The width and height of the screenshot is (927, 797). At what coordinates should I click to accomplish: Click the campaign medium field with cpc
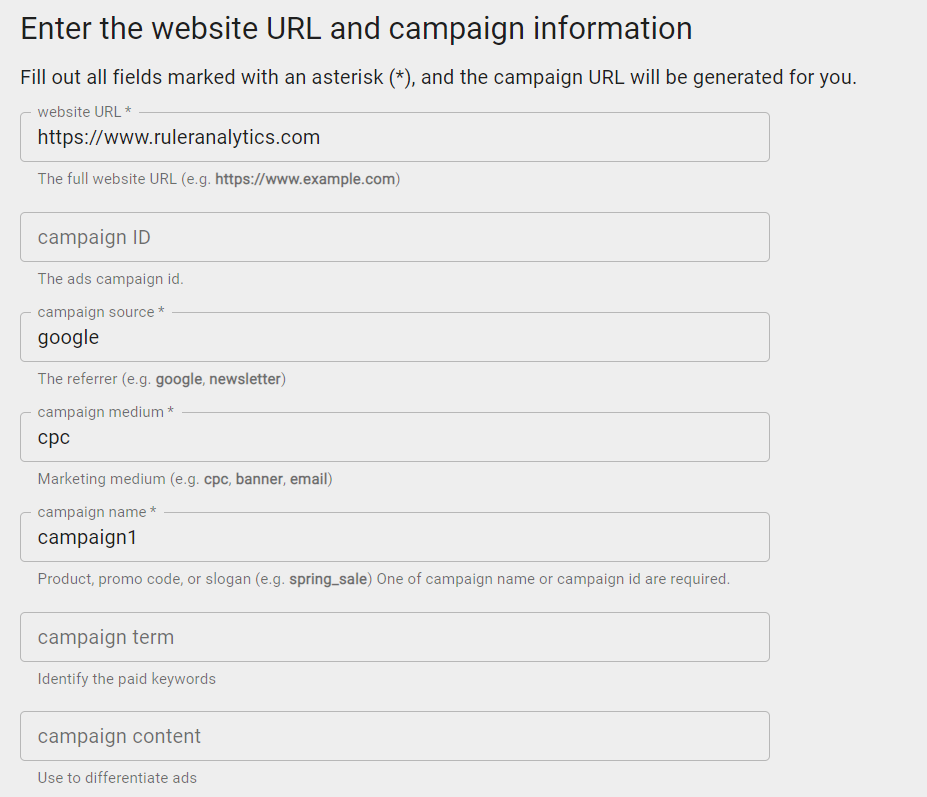(394, 438)
